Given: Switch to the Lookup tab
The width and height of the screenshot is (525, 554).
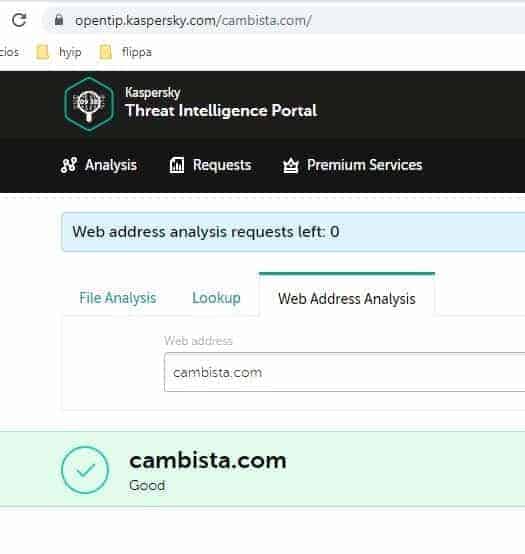Looking at the screenshot, I should pos(216,298).
